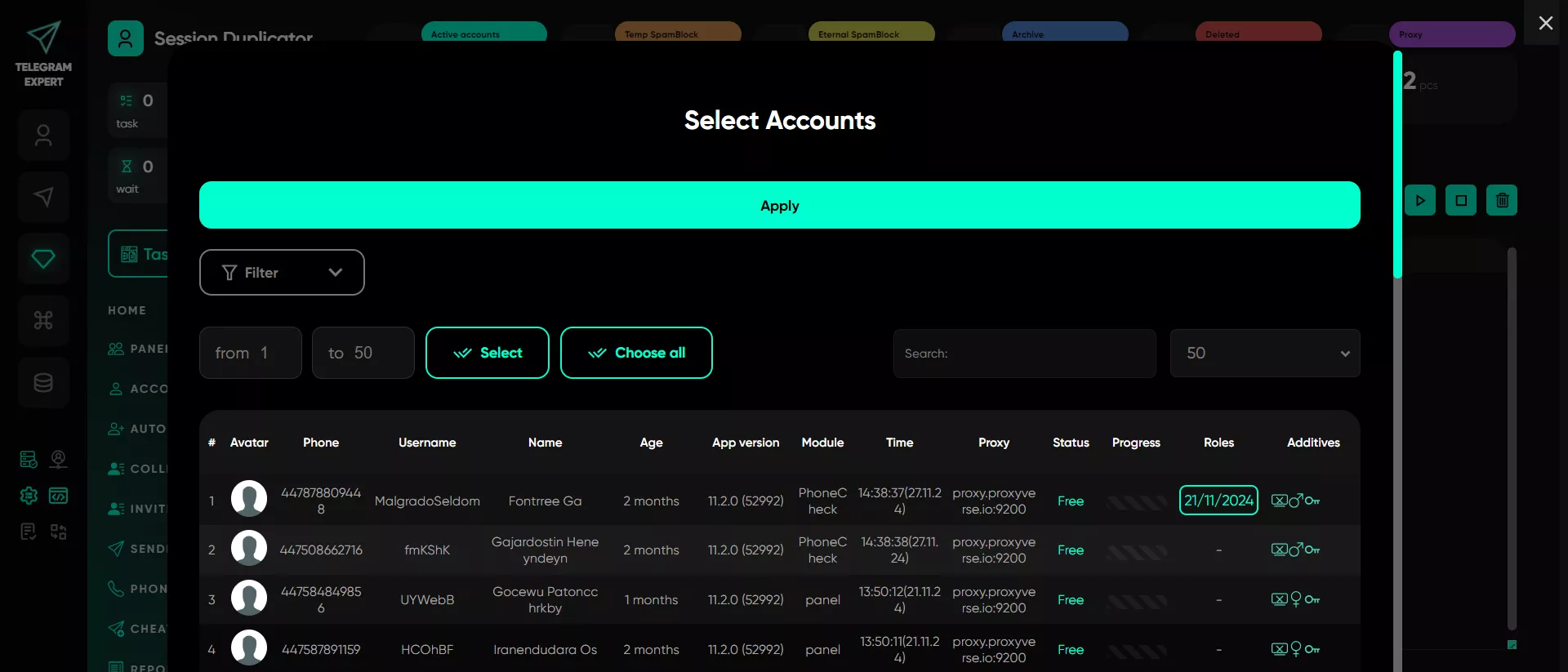
Task: Click the Session Duplicator header icon
Action: click(x=126, y=38)
